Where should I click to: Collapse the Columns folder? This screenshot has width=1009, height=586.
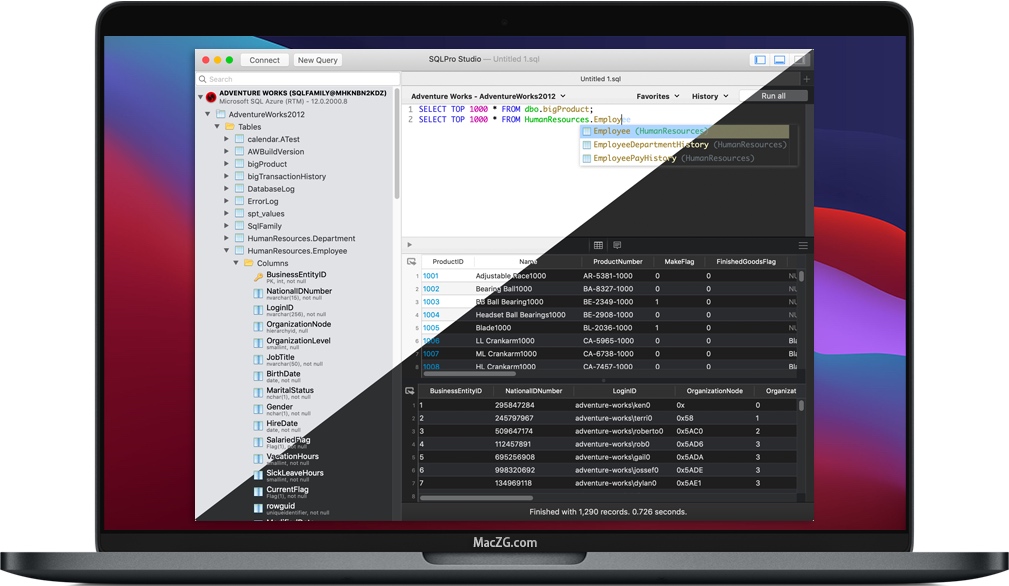tap(236, 263)
